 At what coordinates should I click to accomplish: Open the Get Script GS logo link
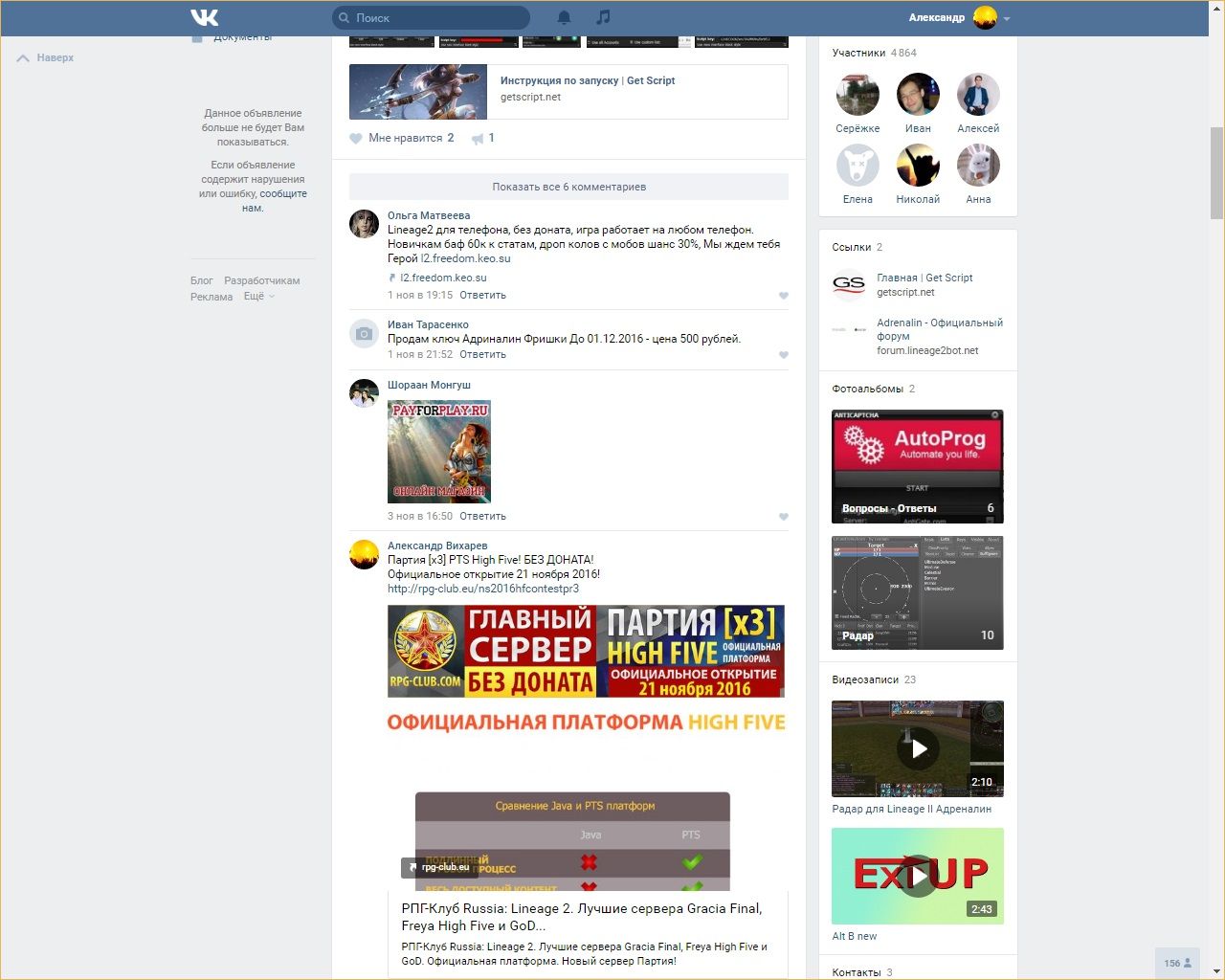click(x=849, y=284)
